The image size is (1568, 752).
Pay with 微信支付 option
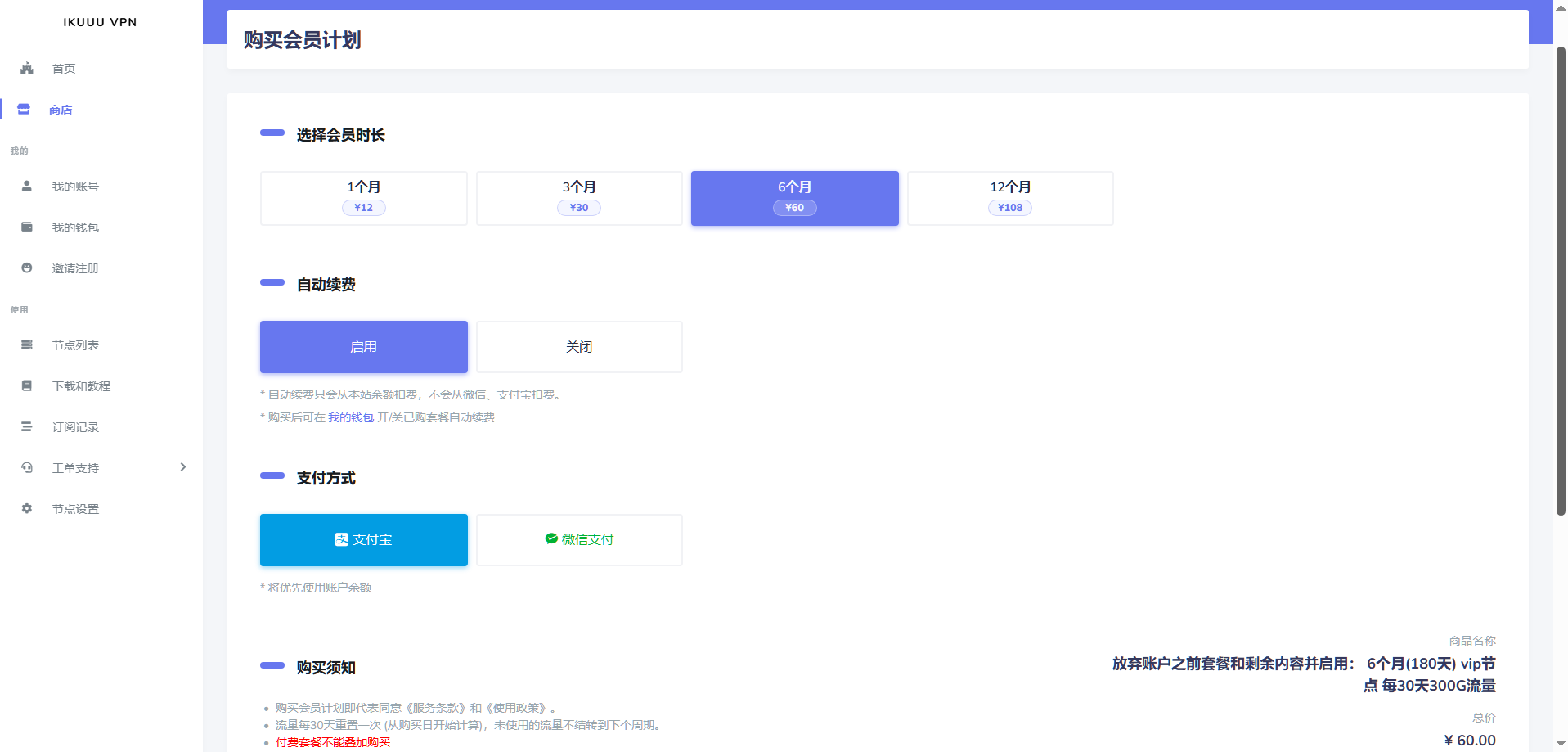point(579,540)
